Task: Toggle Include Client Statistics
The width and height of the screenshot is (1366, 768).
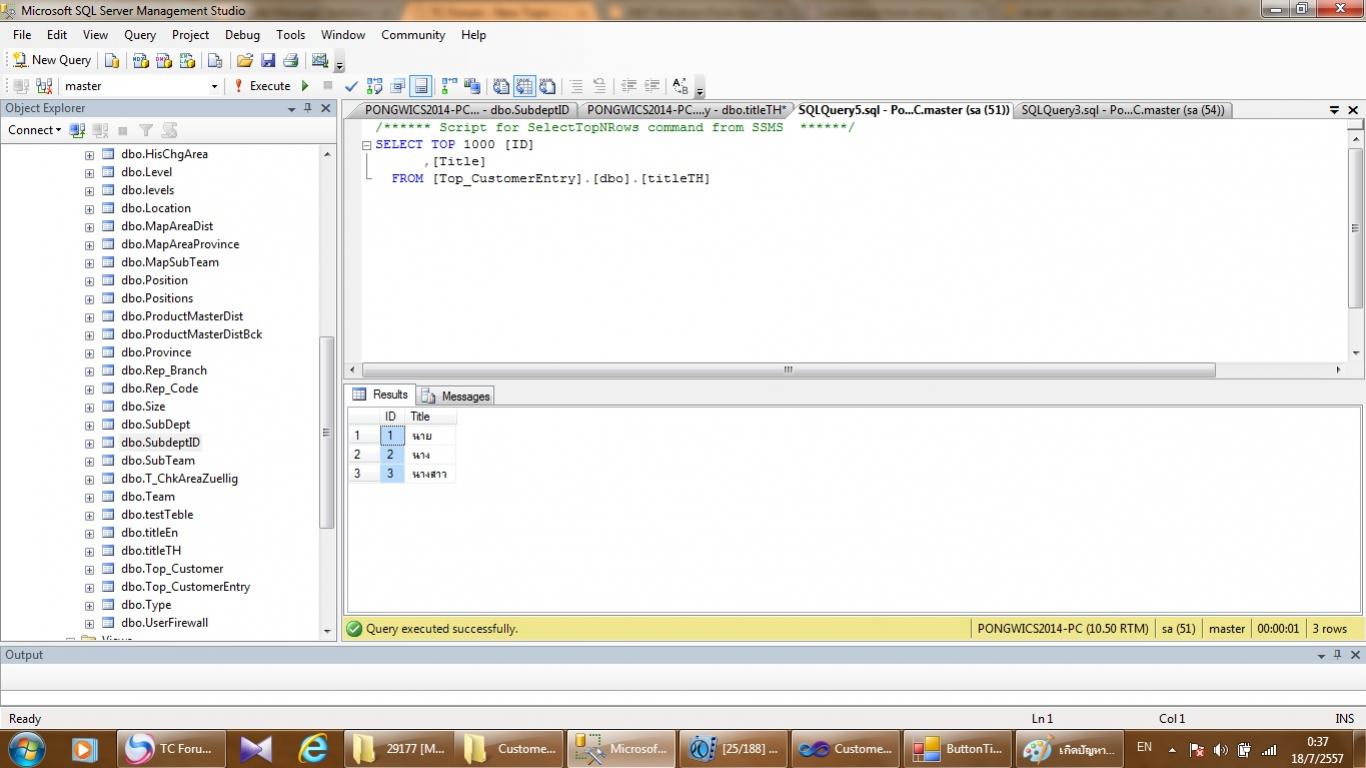Action: pos(472,86)
